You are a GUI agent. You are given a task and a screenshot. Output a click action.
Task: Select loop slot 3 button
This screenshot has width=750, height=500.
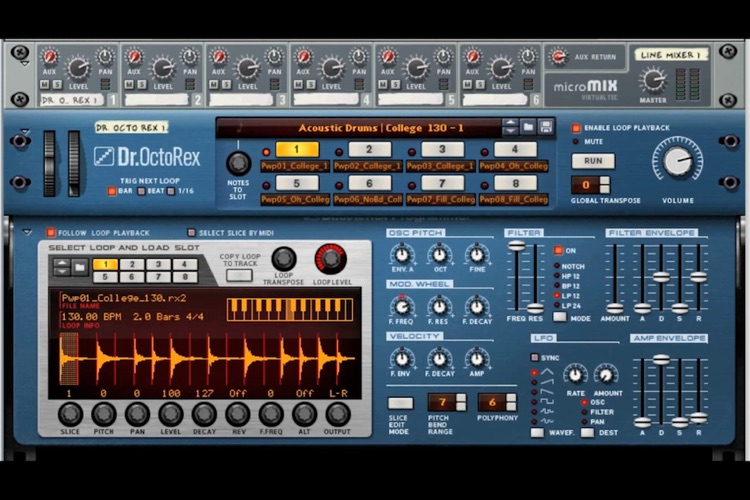point(442,149)
